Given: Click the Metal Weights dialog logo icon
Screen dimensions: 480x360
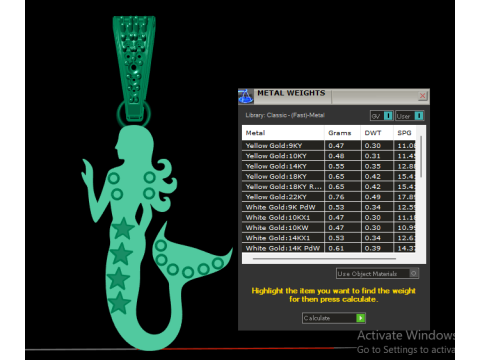Looking at the screenshot, I should (x=246, y=96).
